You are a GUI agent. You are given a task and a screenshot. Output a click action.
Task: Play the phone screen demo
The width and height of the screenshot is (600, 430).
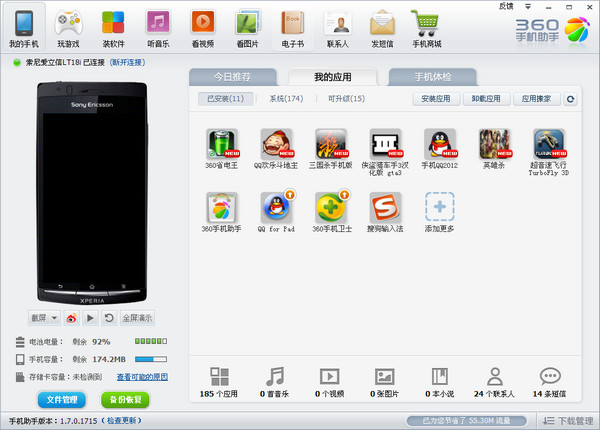coord(90,318)
